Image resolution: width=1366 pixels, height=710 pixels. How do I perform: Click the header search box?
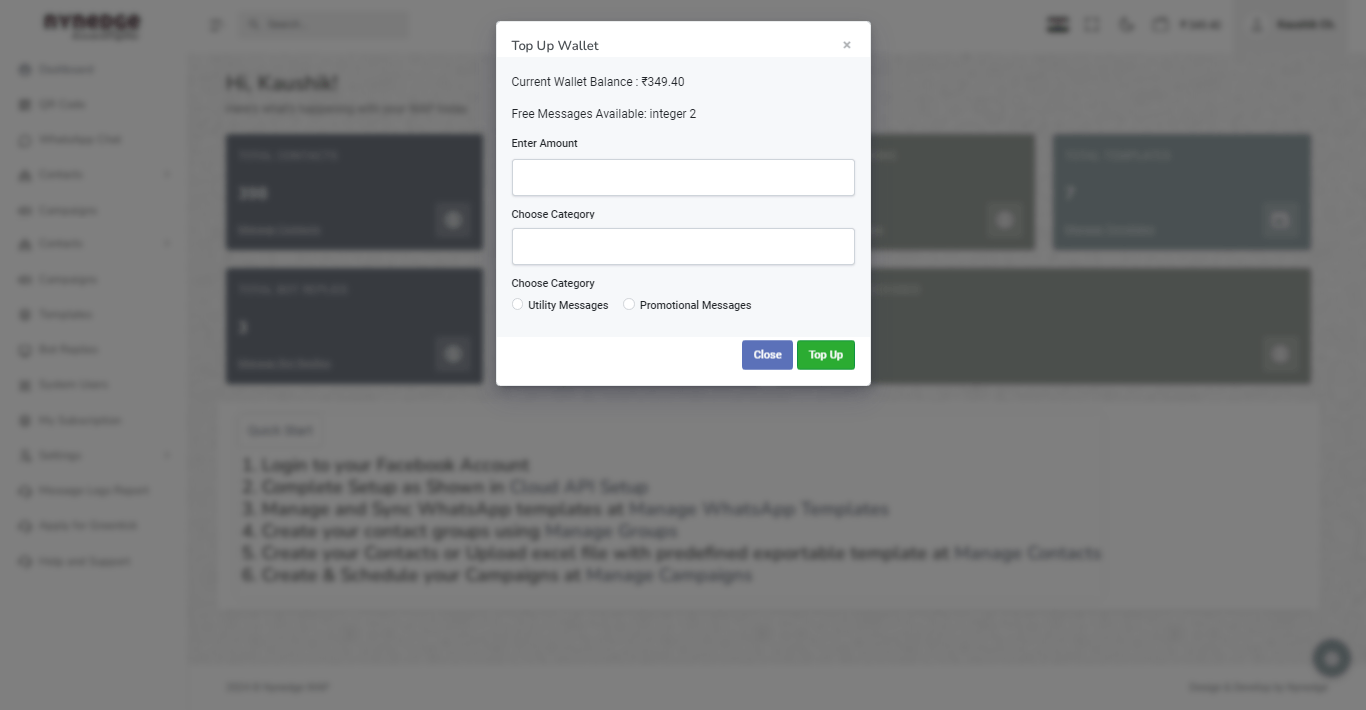323,25
